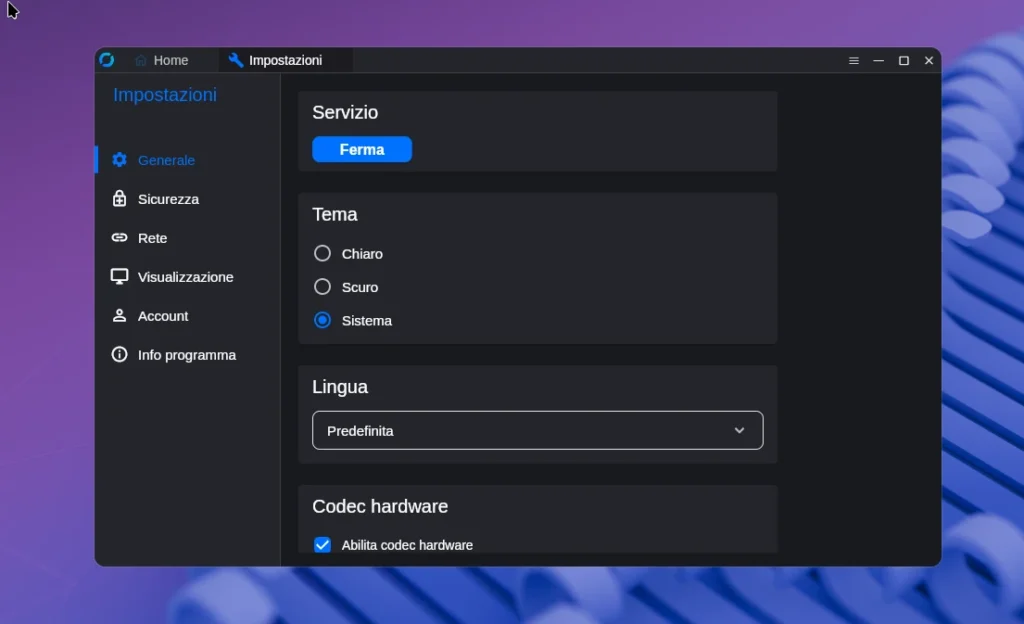The width and height of the screenshot is (1024, 624).
Task: Select the Scuro theme option
Action: click(x=322, y=286)
